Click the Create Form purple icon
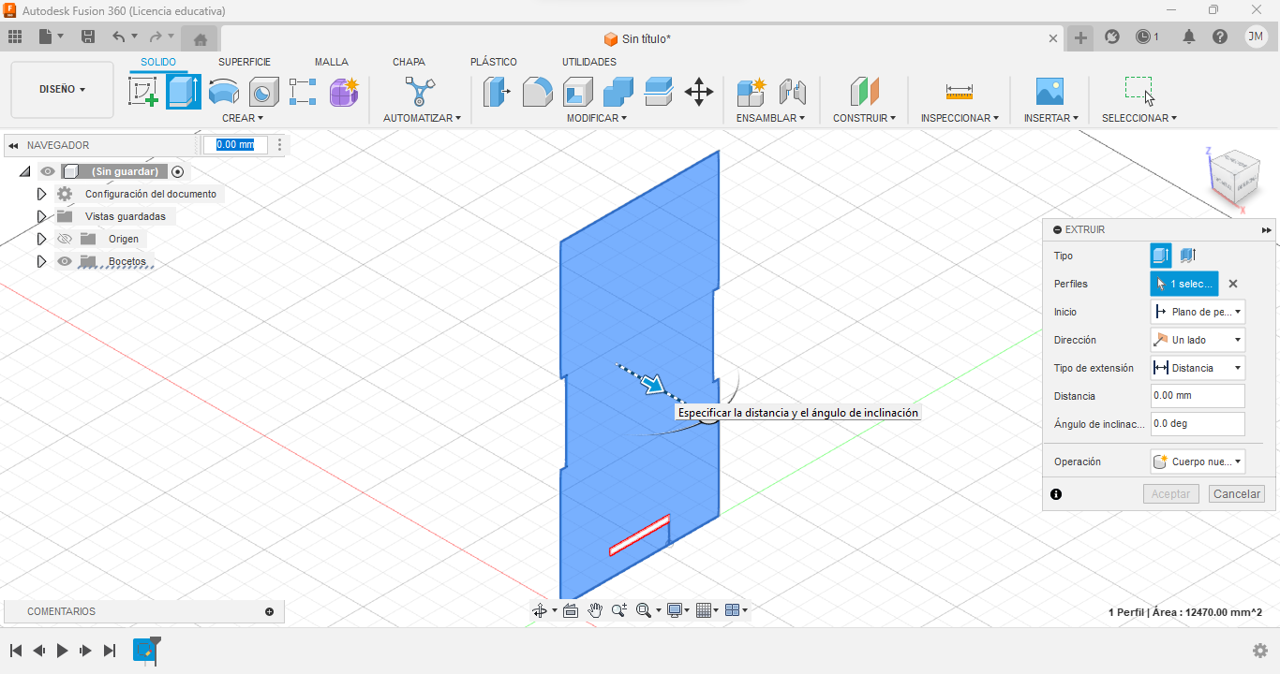Screen dimensions: 1280x674 tap(343, 92)
